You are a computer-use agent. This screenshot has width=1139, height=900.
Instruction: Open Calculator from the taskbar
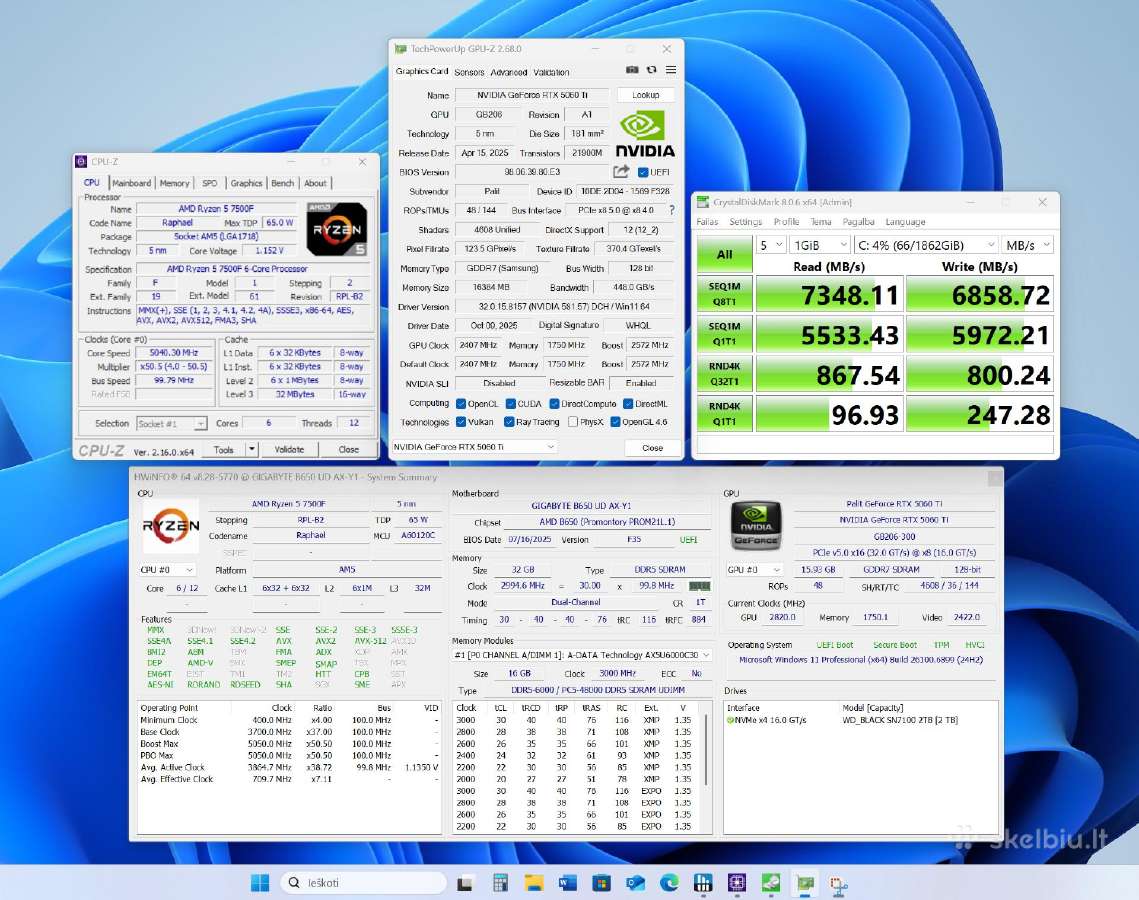(500, 883)
